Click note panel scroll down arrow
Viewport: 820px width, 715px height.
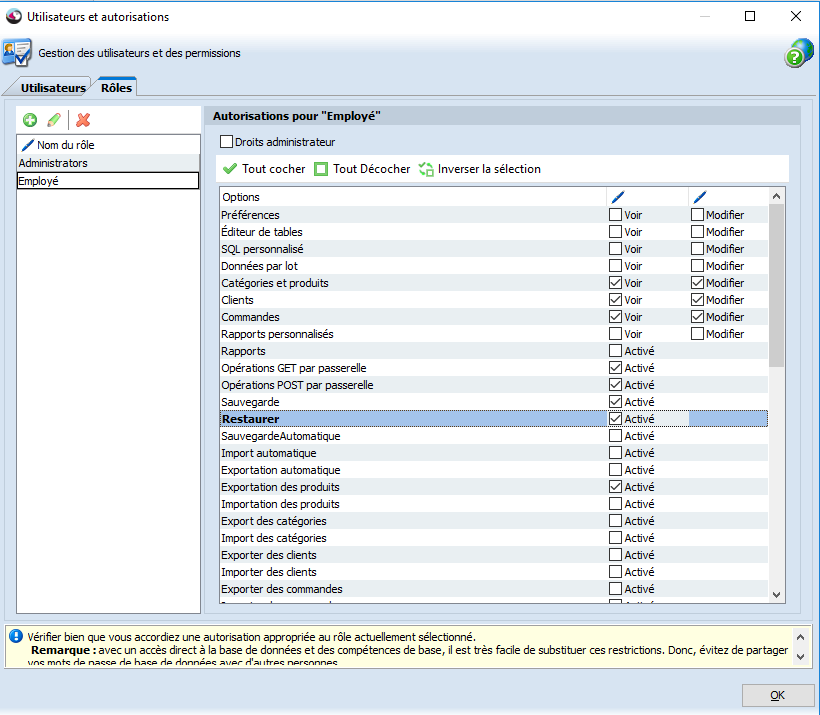click(x=801, y=656)
